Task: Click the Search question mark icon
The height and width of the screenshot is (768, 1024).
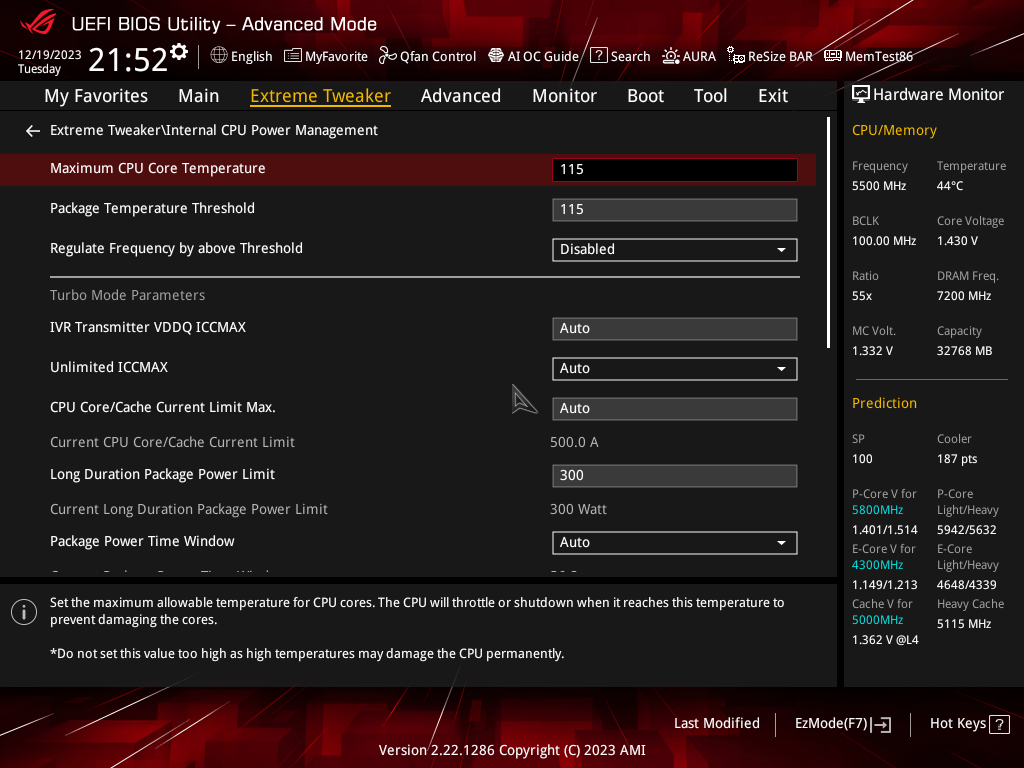Action: (599, 56)
